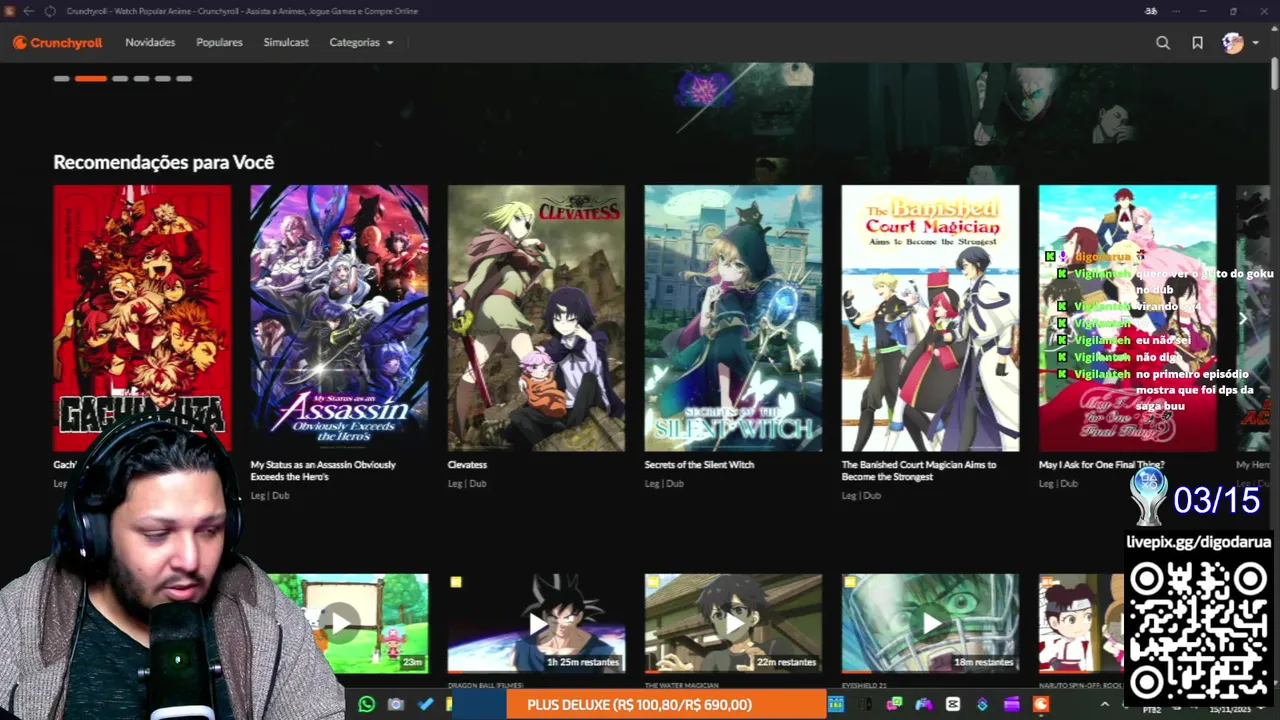Screen dimensions: 1280x720
Task: Click The Banished Court Magician title link
Action: [919, 471]
